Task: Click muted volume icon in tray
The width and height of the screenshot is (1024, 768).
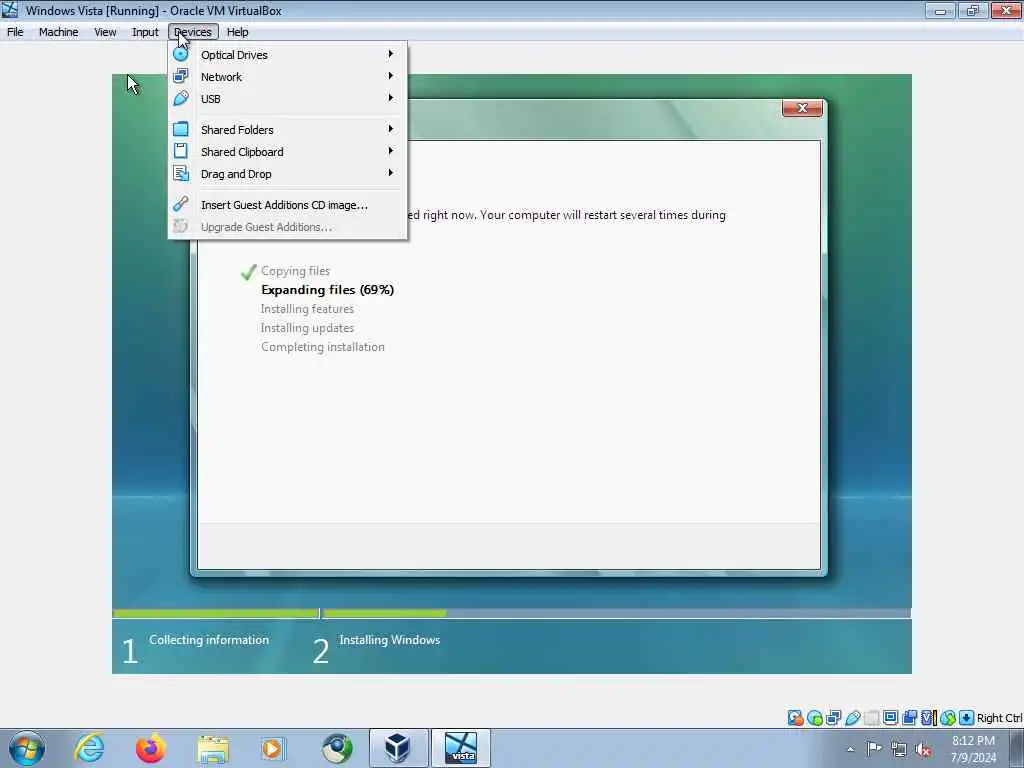Action: (x=923, y=749)
